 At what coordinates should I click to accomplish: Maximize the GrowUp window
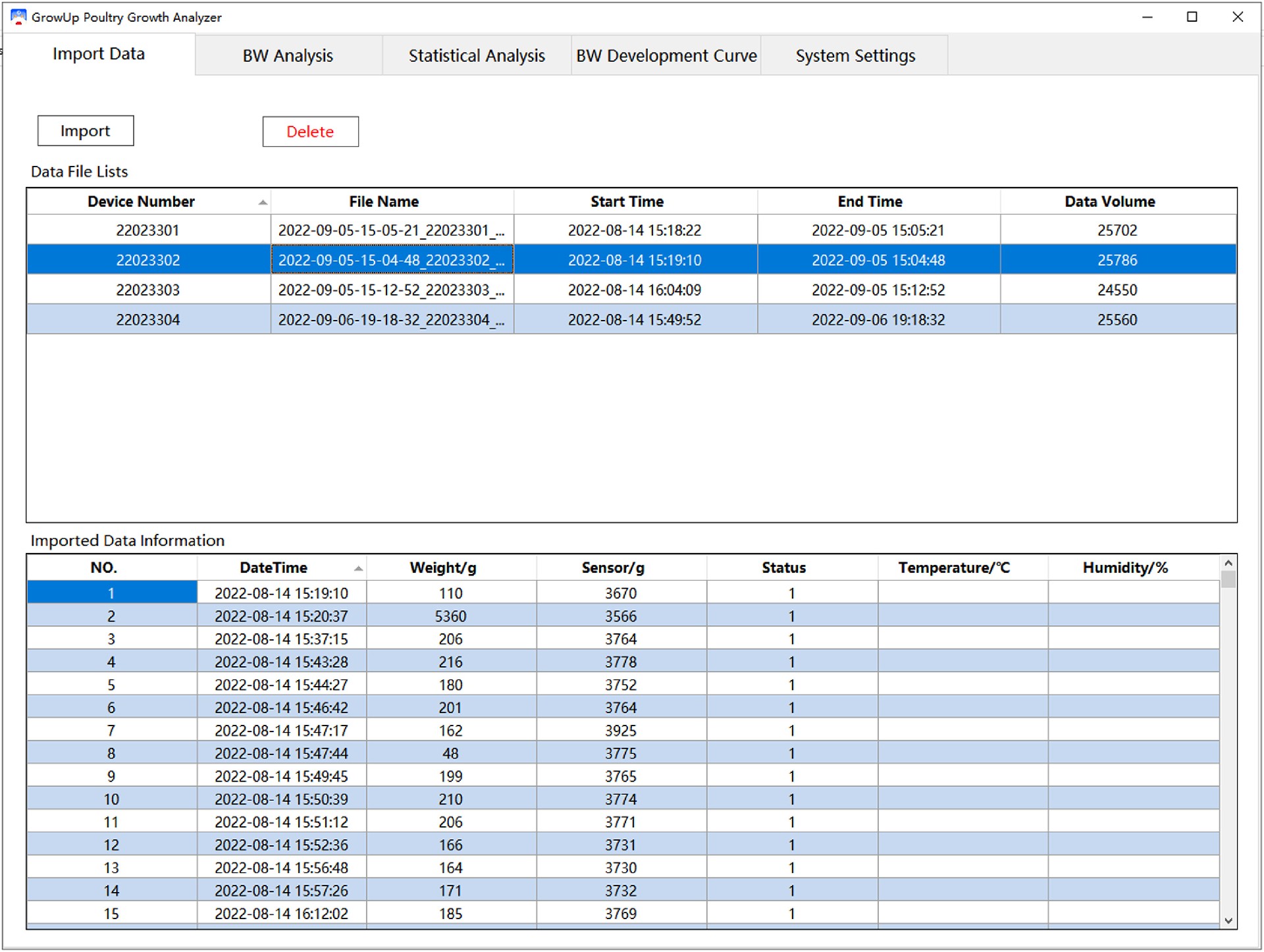1192,17
